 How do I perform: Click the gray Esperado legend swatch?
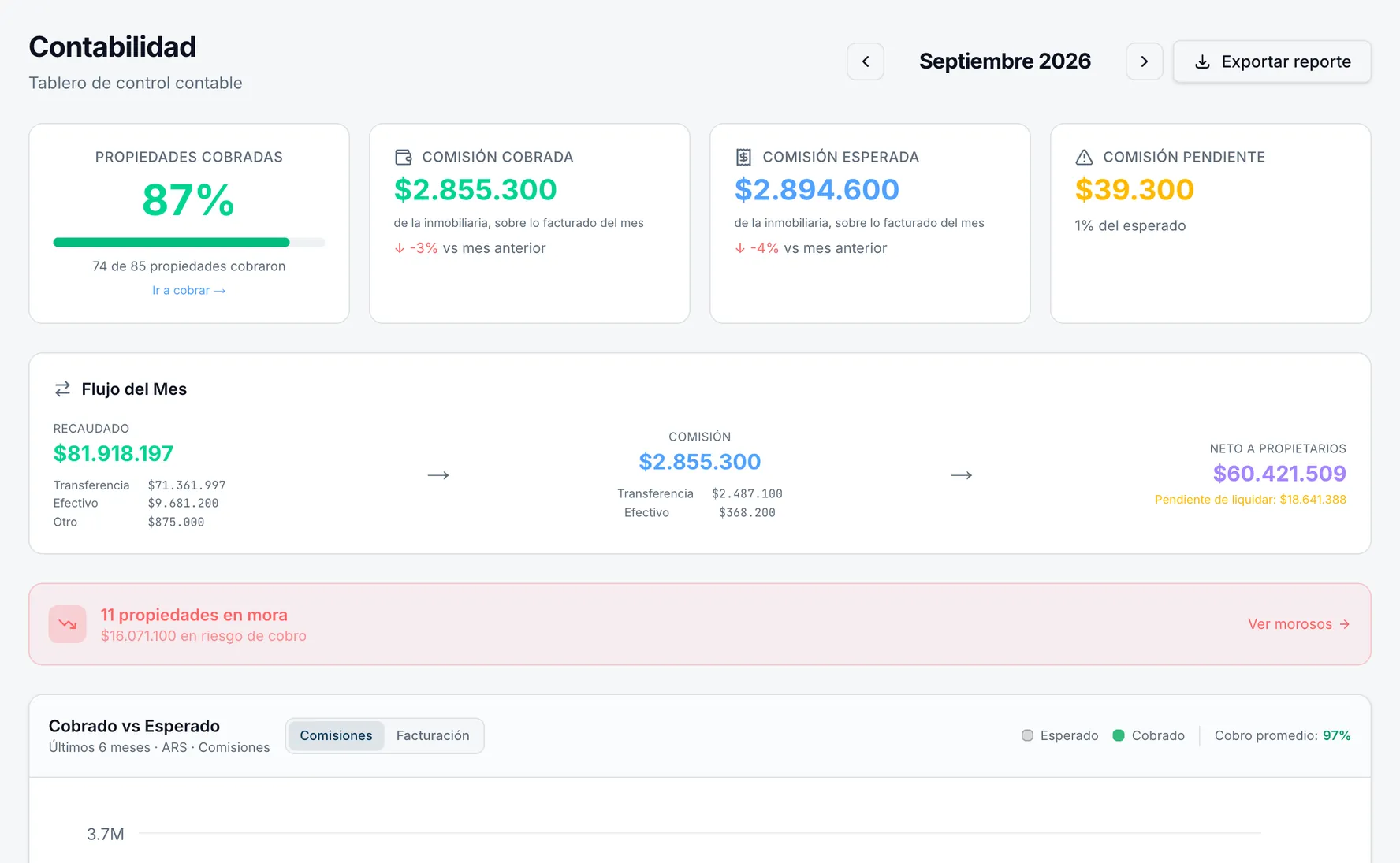pos(1027,735)
